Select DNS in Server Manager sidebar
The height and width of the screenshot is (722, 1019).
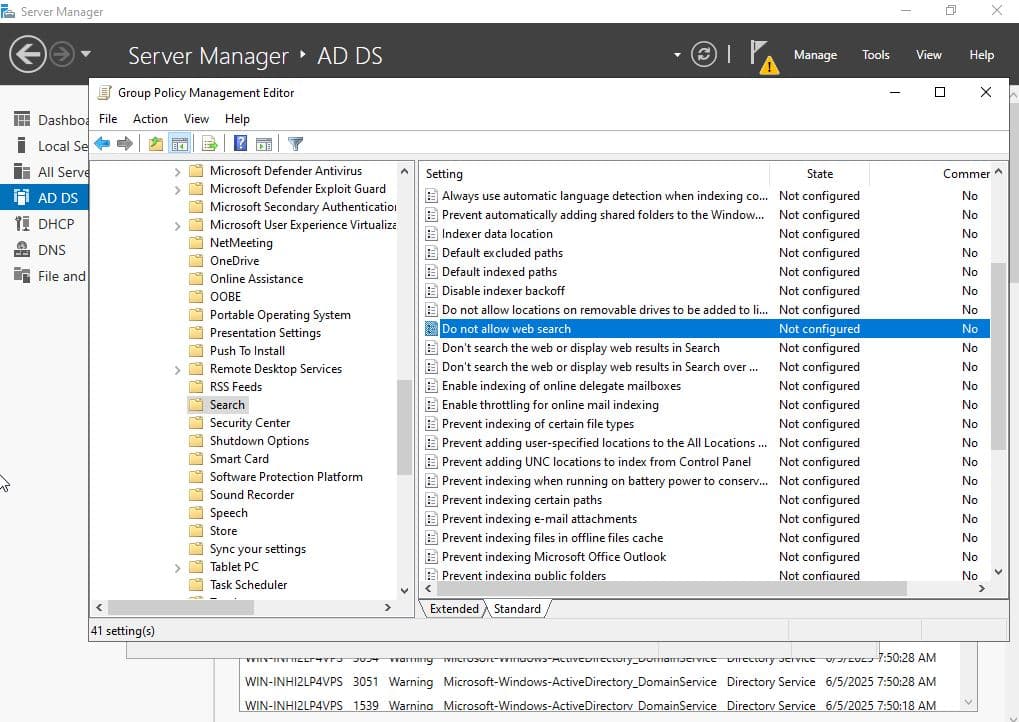(x=51, y=250)
